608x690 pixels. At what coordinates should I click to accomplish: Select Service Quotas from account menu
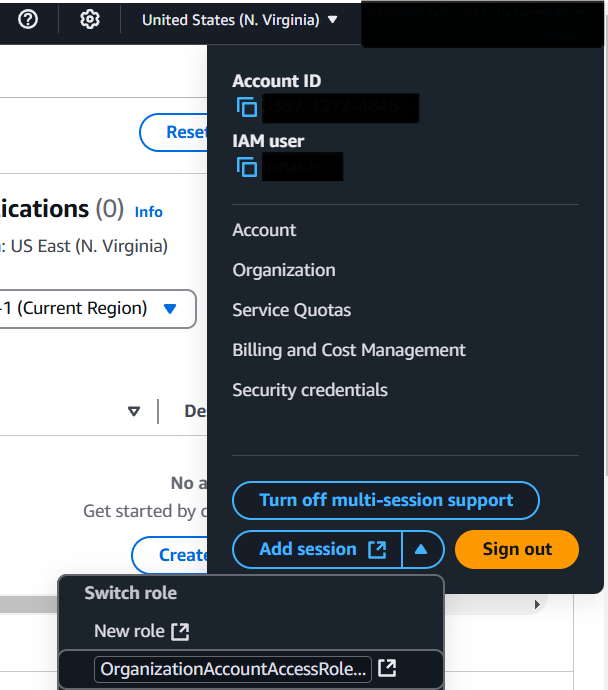(292, 310)
